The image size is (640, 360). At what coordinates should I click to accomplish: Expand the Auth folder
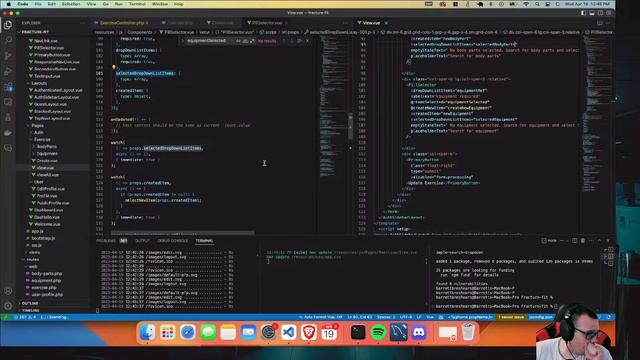coord(39,133)
